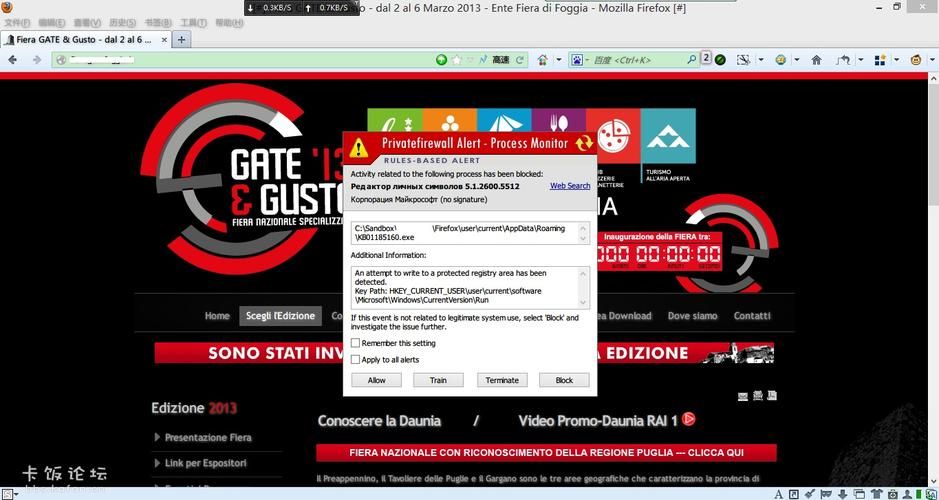Open Video Promo-Daunia RAI 1 link
This screenshot has height=500, width=939.
tap(598, 421)
